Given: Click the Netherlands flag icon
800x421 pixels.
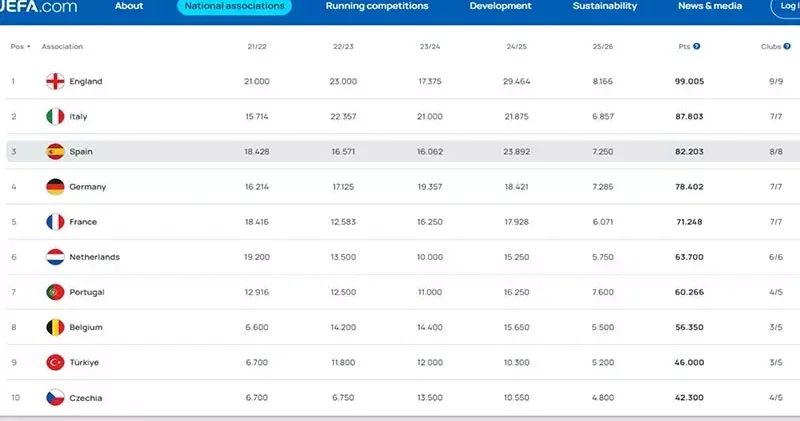Looking at the screenshot, I should pos(56,257).
